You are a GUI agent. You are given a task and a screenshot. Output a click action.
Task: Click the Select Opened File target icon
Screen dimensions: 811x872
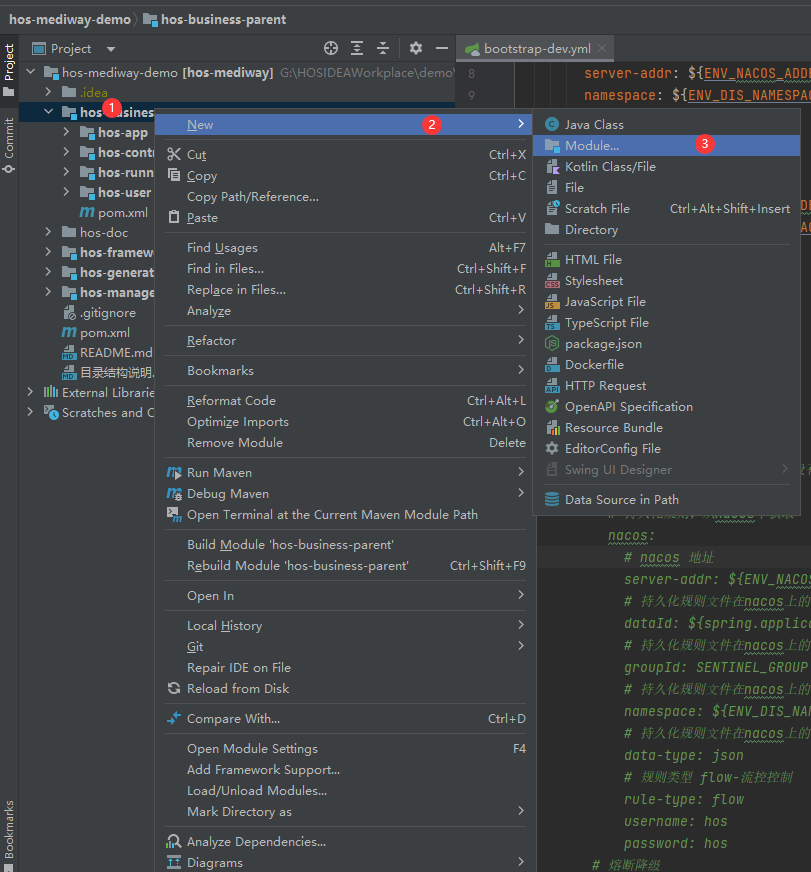click(x=331, y=48)
